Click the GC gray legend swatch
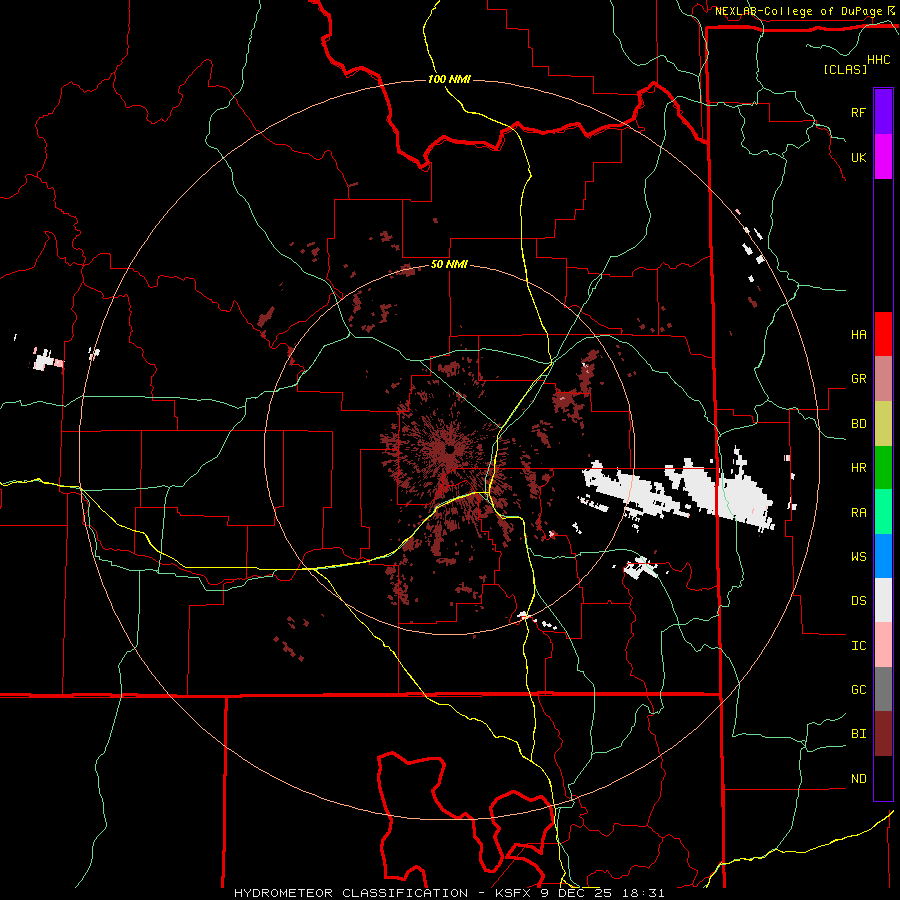This screenshot has height=900, width=900. pyautogui.click(x=883, y=689)
